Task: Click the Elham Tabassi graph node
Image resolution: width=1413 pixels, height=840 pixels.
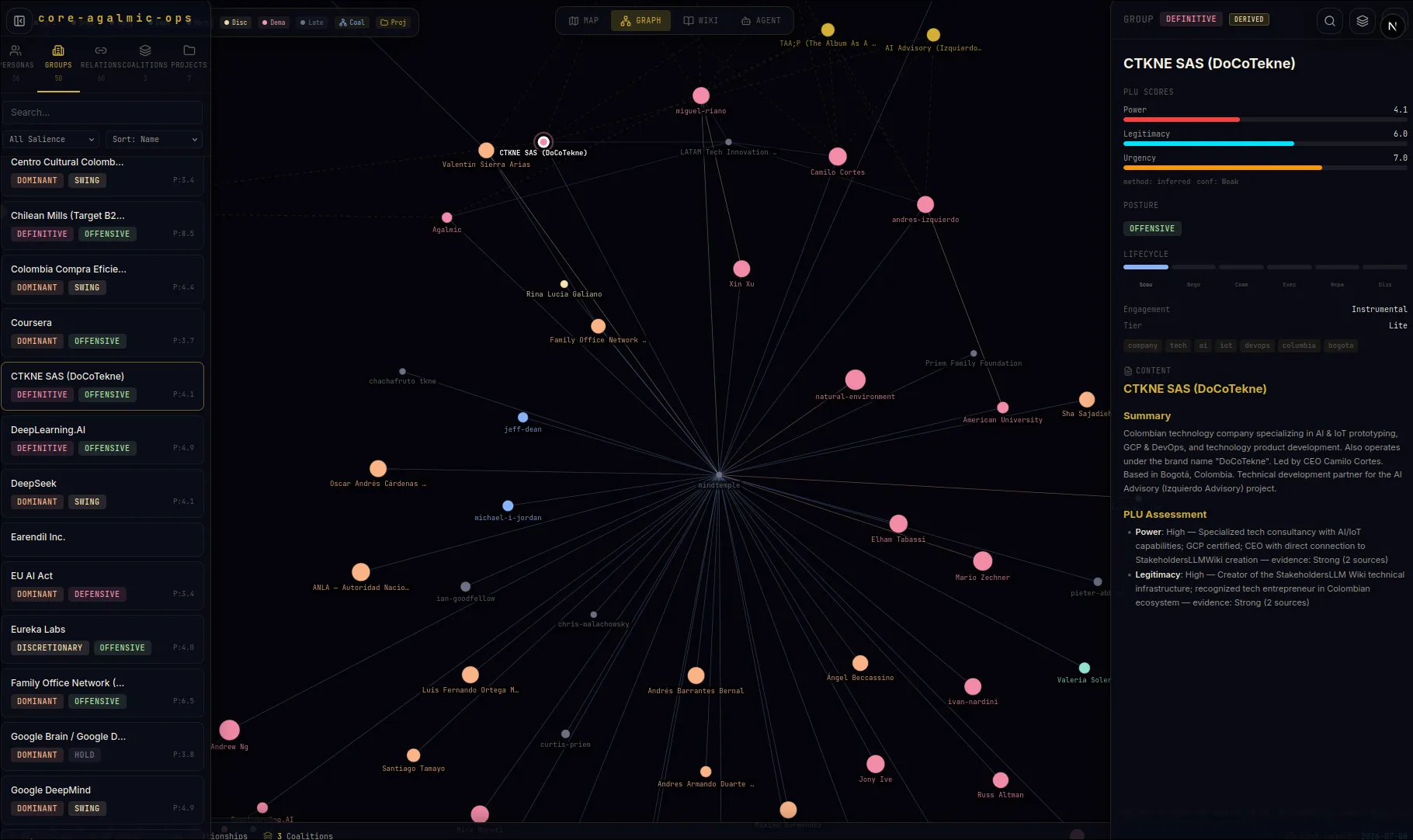Action: point(898,523)
